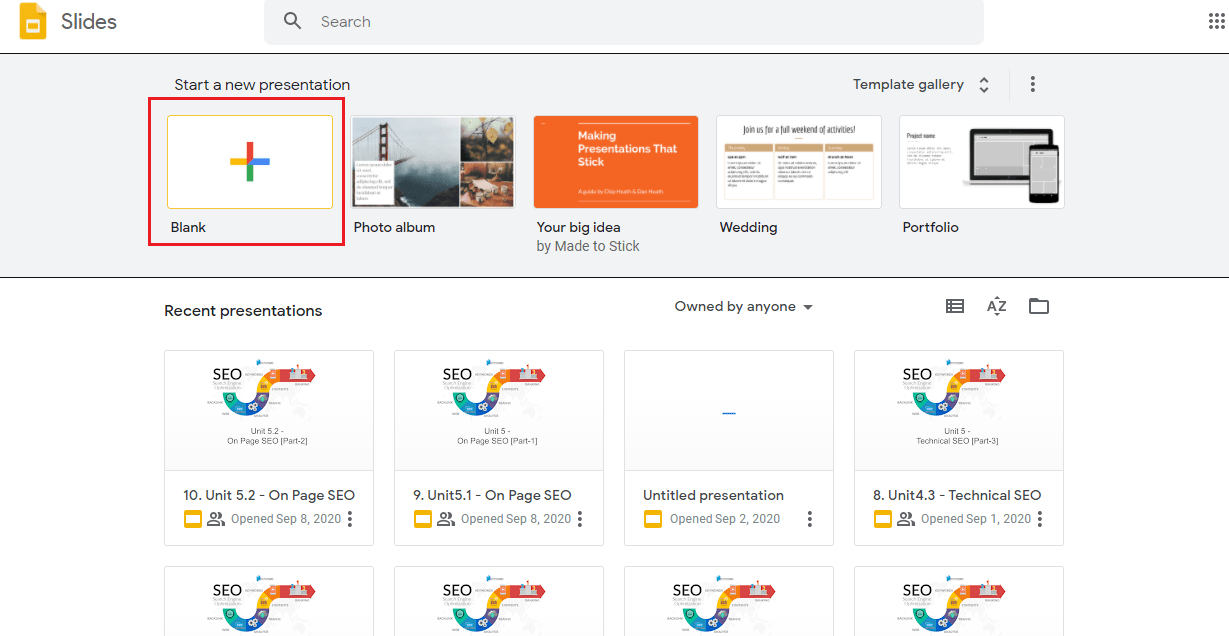Open more options for 8. Unit4.3
This screenshot has height=636, width=1229.
click(1040, 519)
